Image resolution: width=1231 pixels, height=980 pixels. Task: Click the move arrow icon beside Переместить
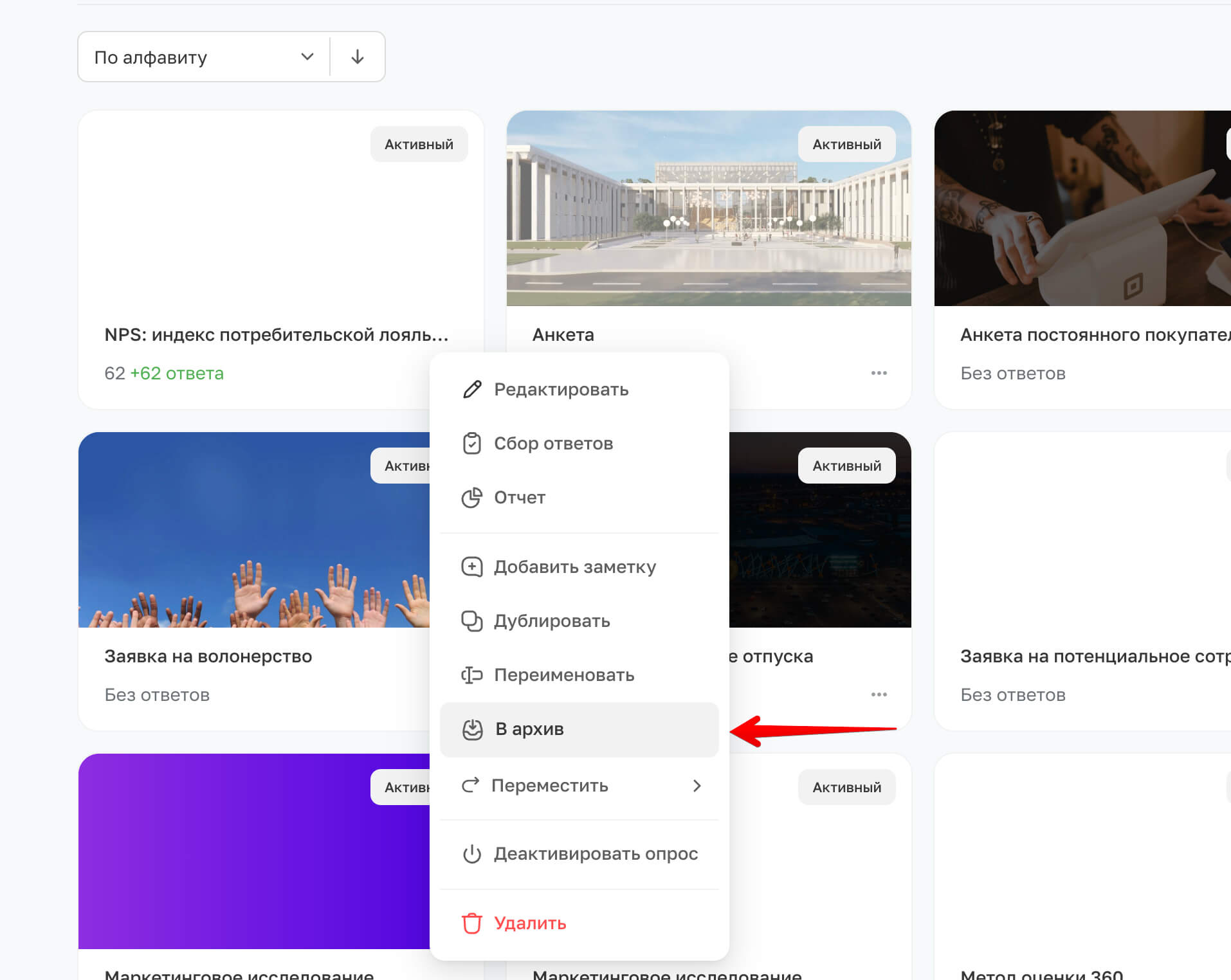click(x=471, y=785)
